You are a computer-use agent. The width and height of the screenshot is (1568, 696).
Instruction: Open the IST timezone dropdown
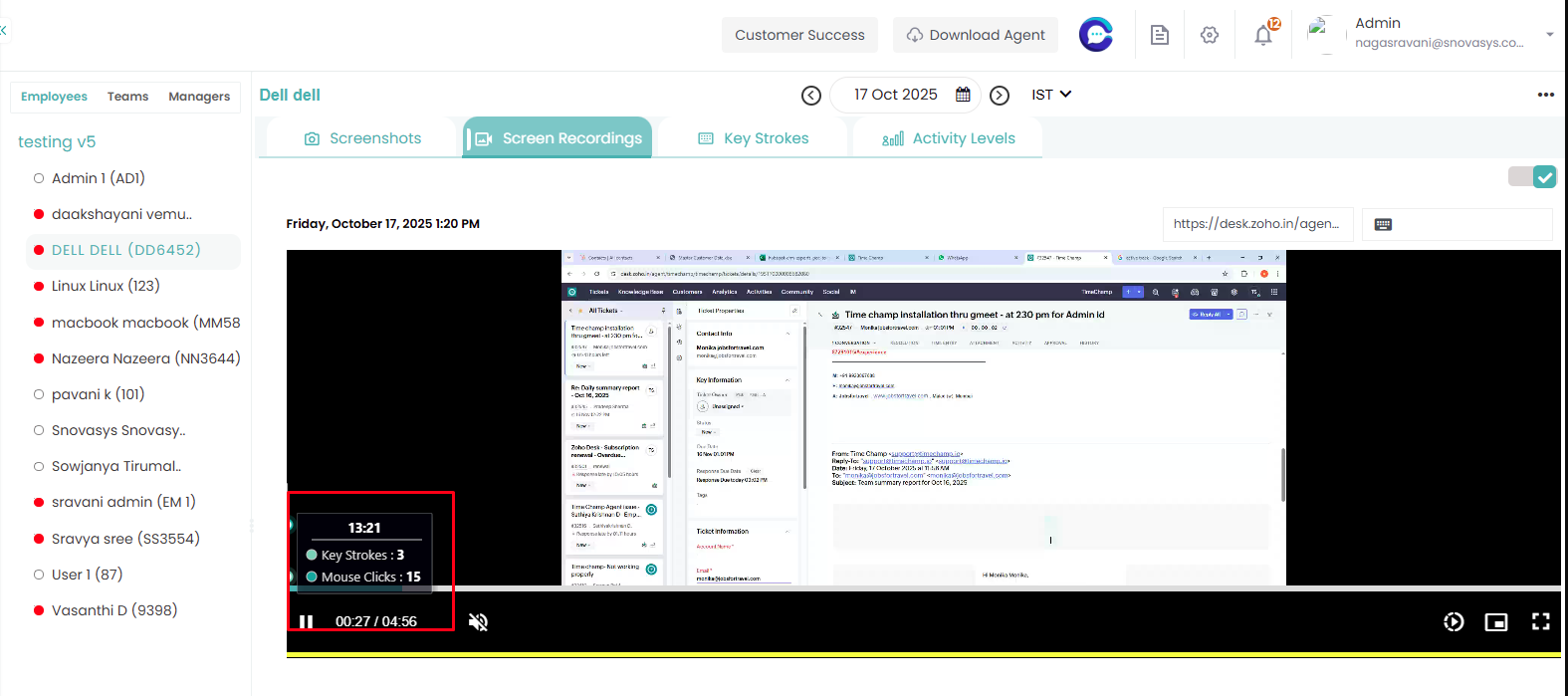[1051, 95]
